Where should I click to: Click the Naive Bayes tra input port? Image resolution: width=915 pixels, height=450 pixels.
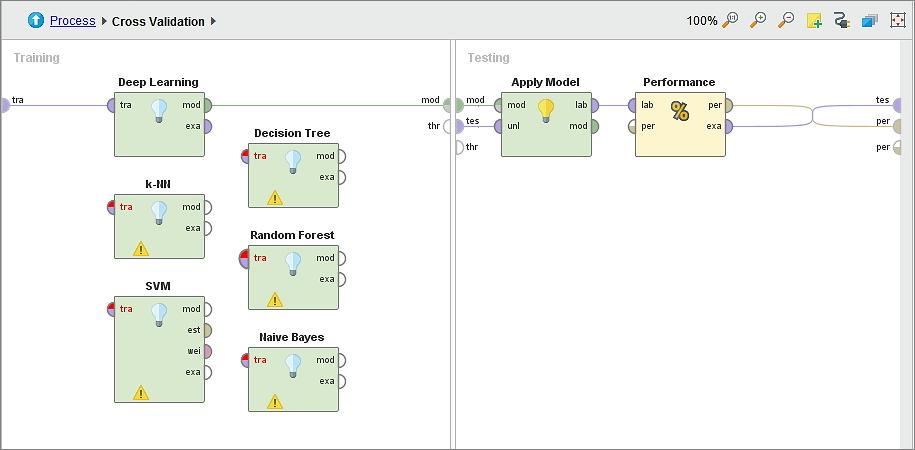246,360
